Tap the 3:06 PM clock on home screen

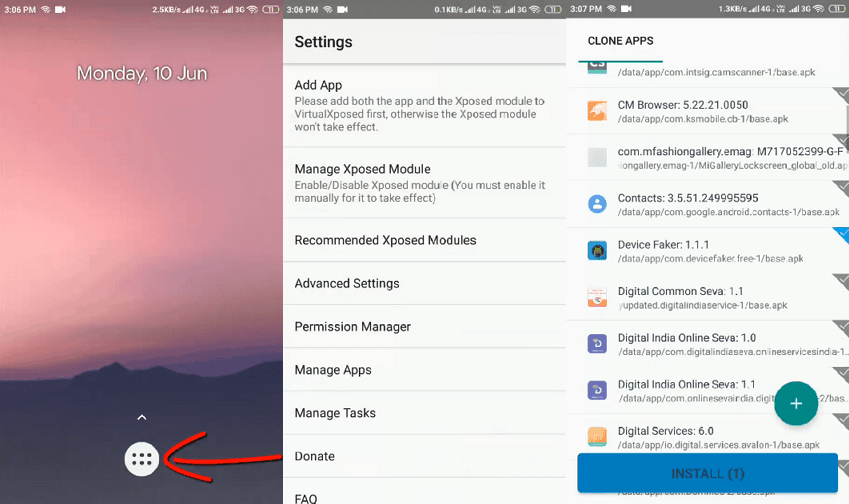pos(20,9)
